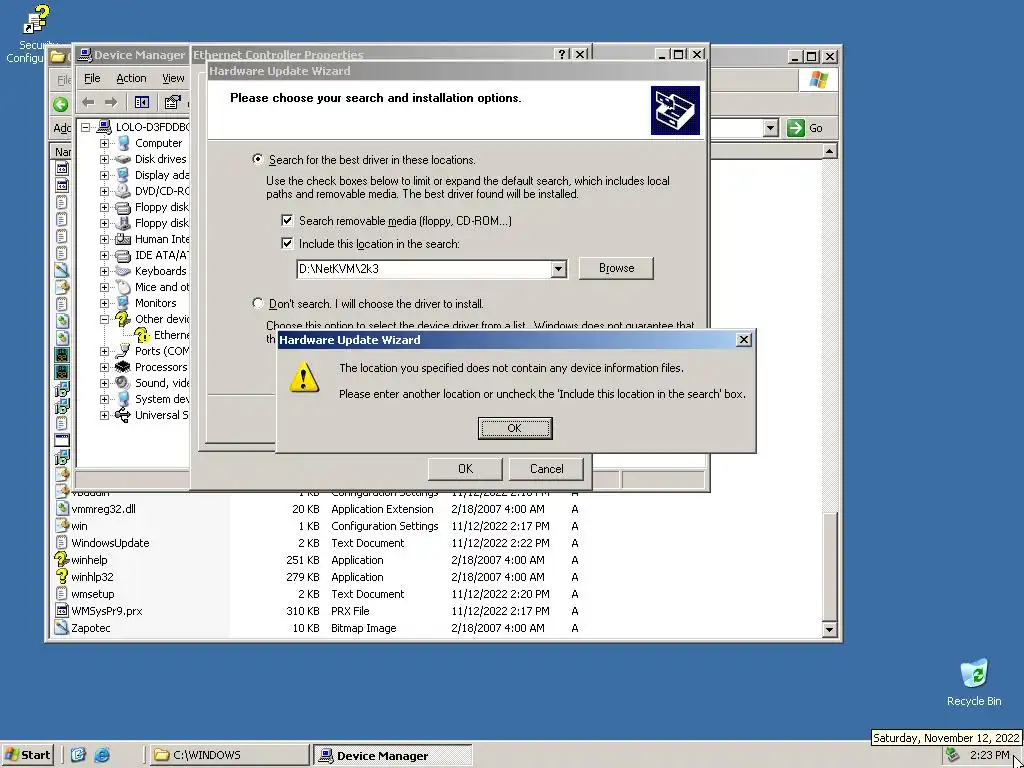
Task: Select the winhelp application icon
Action: pos(61,560)
